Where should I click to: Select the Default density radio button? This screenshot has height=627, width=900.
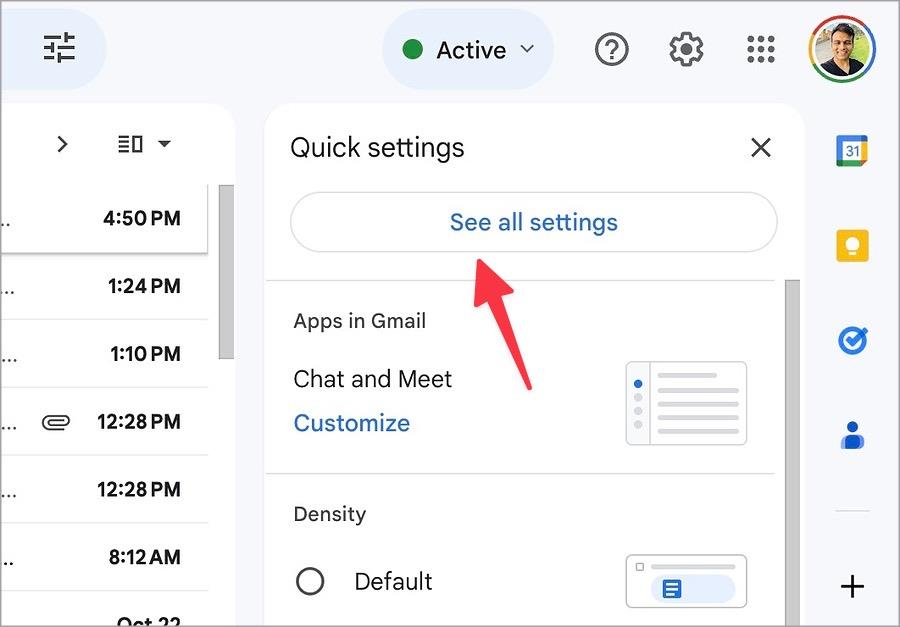click(x=310, y=581)
